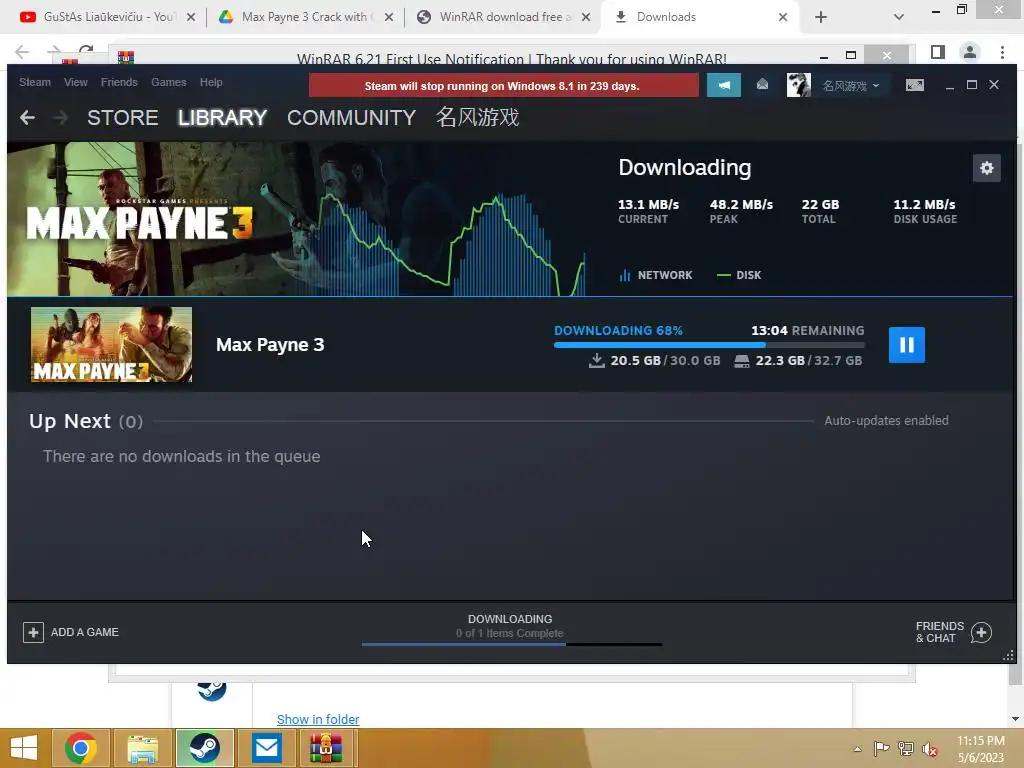The image size is (1024, 768).
Task: Click the Steam announcements megaphone icon
Action: click(724, 86)
